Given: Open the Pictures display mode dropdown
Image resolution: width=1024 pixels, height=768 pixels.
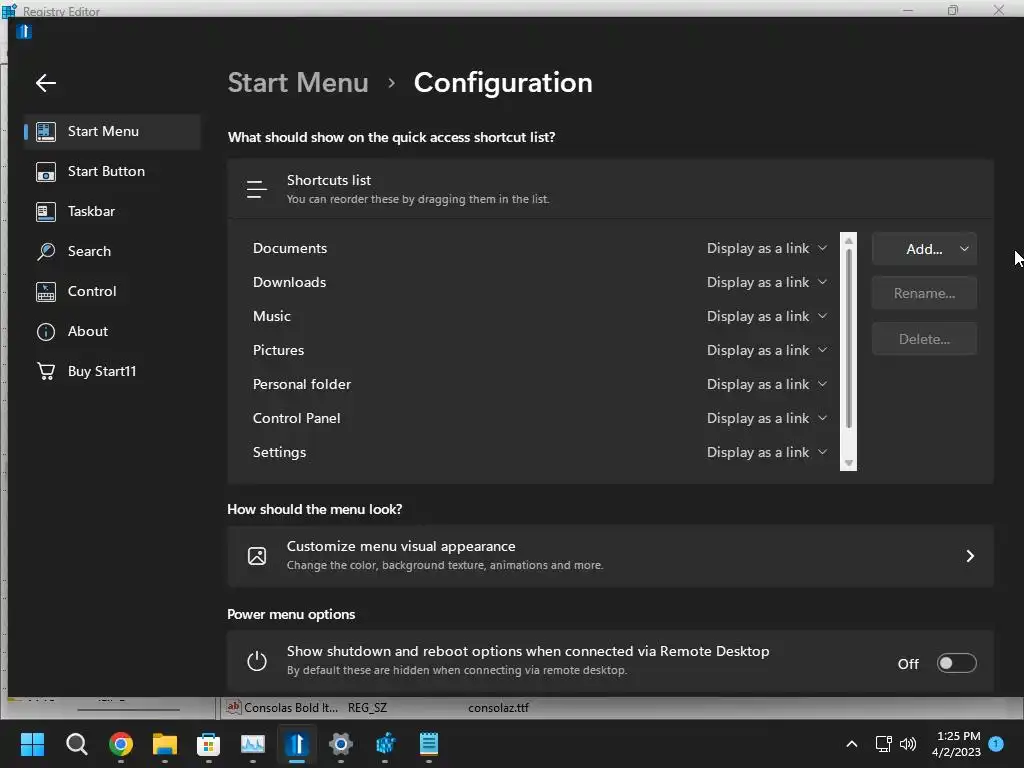Looking at the screenshot, I should pos(767,350).
